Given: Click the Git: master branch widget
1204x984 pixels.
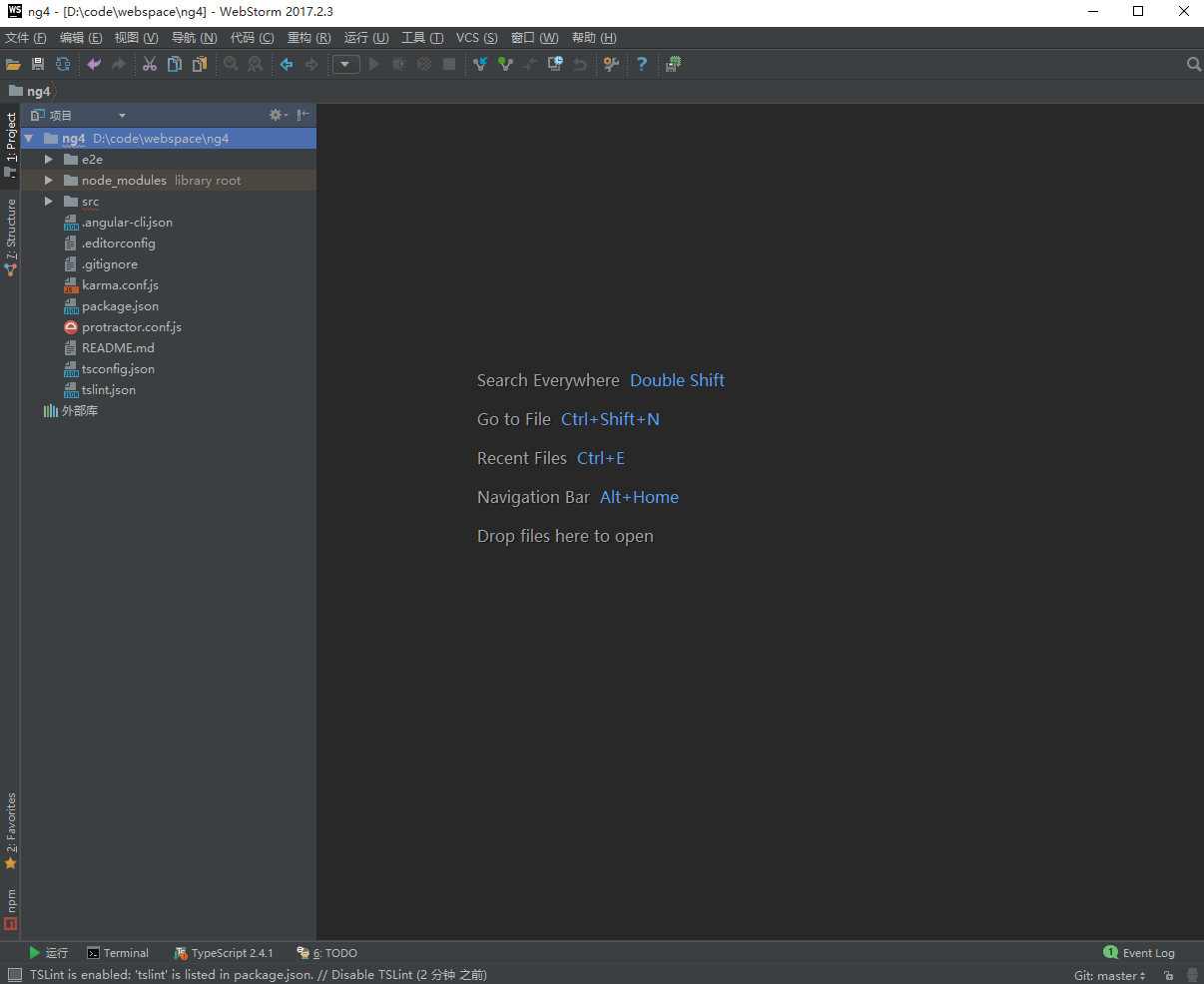Looking at the screenshot, I should pos(1109,975).
